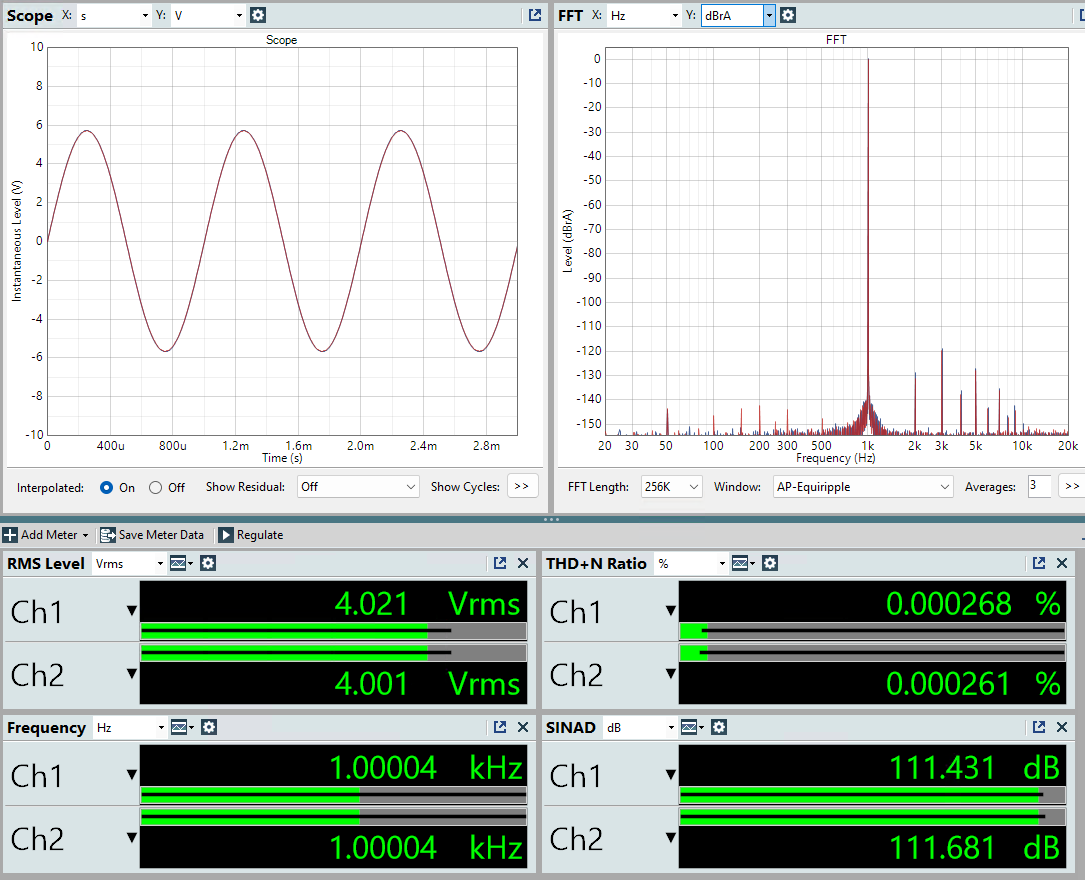Click Show Cycles >> button
1085x880 pixels.
pyautogui.click(x=522, y=486)
